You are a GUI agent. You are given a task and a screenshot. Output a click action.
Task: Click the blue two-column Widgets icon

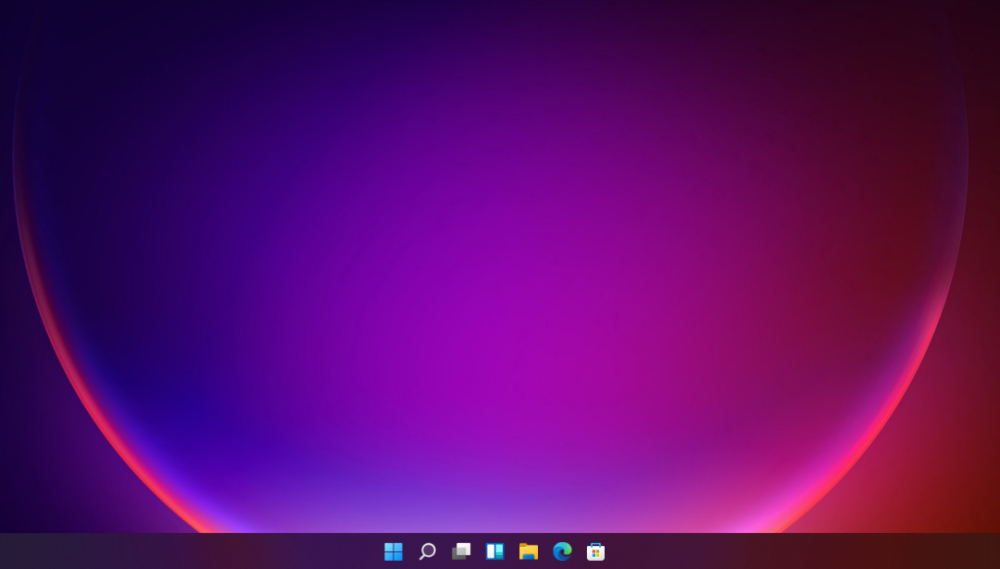click(x=495, y=551)
